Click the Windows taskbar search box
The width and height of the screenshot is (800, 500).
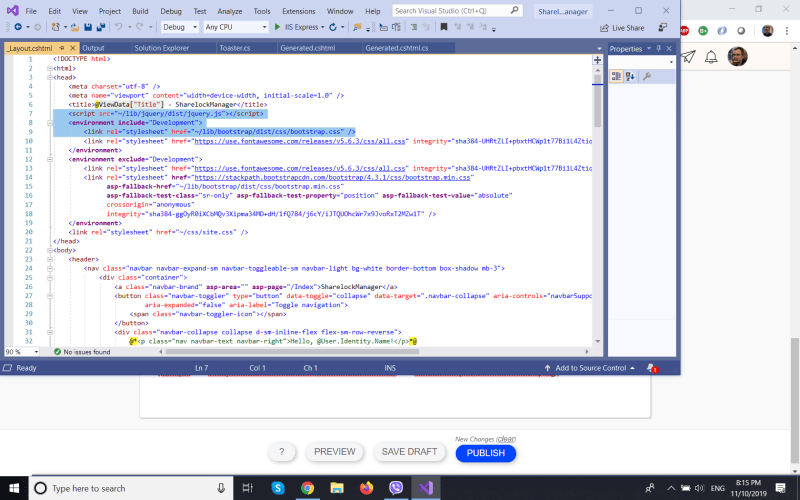pyautogui.click(x=131, y=488)
